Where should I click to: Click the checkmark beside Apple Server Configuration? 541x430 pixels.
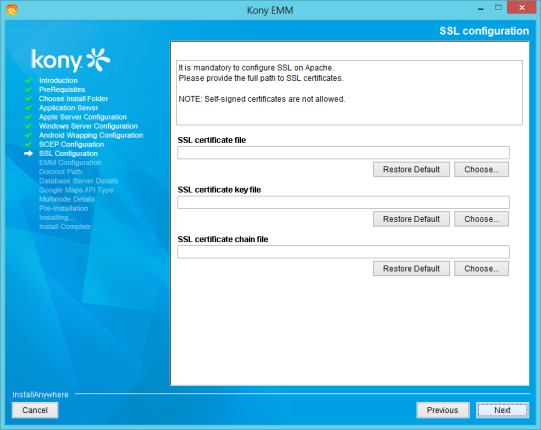tap(28, 117)
